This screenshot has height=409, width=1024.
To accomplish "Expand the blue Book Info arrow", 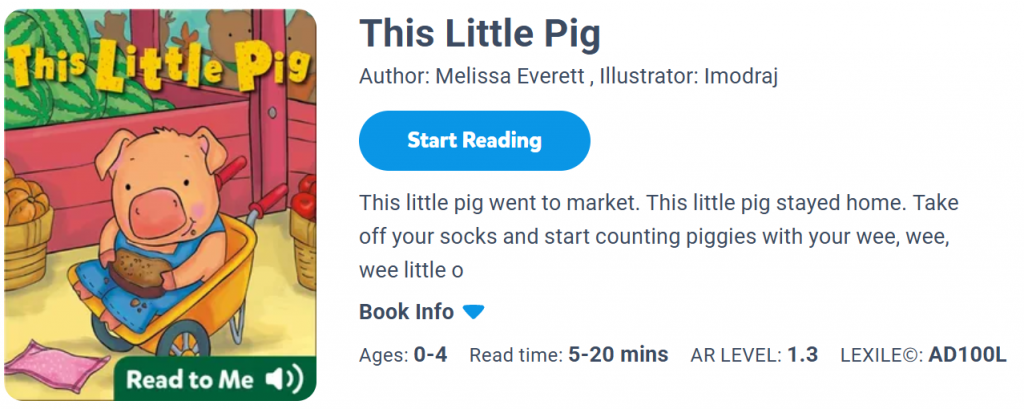I will click(x=473, y=312).
